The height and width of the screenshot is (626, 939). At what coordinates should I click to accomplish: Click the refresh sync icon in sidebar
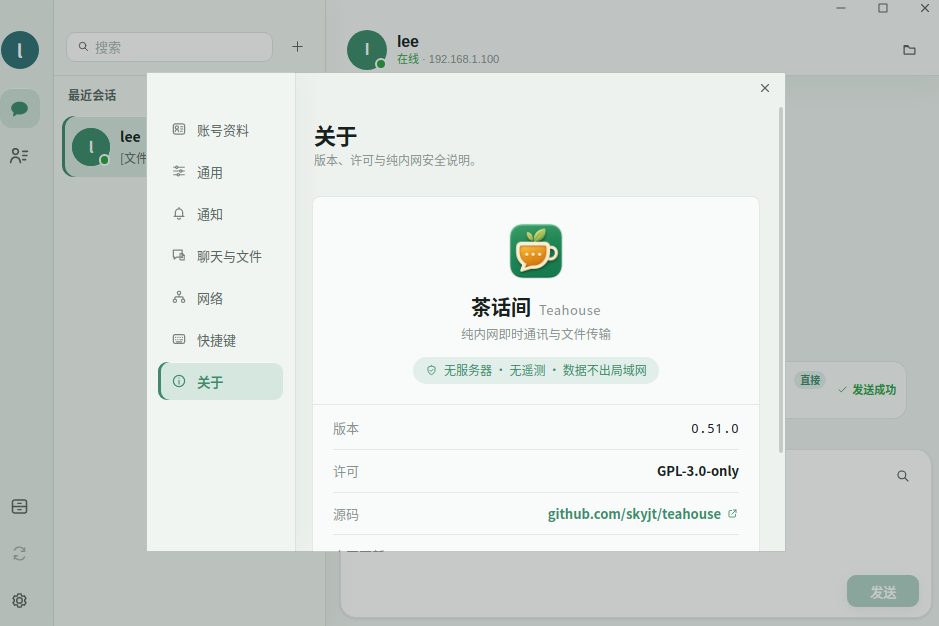click(19, 554)
